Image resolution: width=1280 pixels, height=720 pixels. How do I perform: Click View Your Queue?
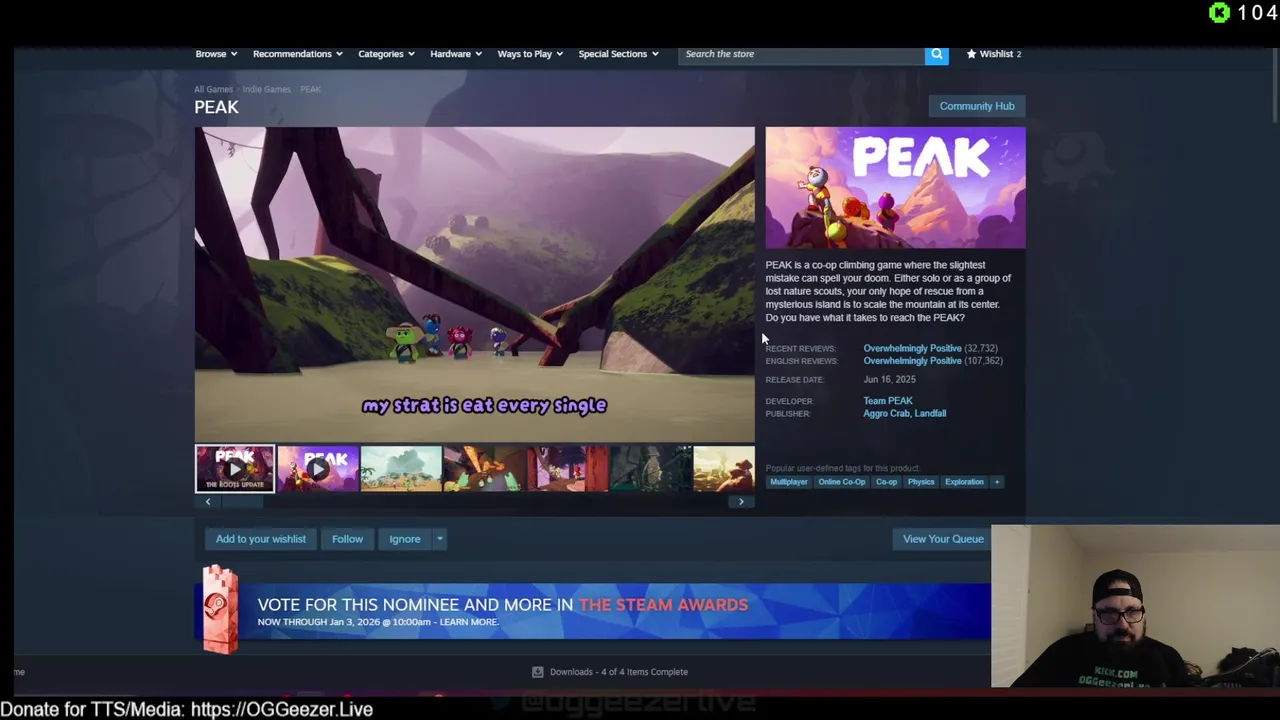coord(943,539)
